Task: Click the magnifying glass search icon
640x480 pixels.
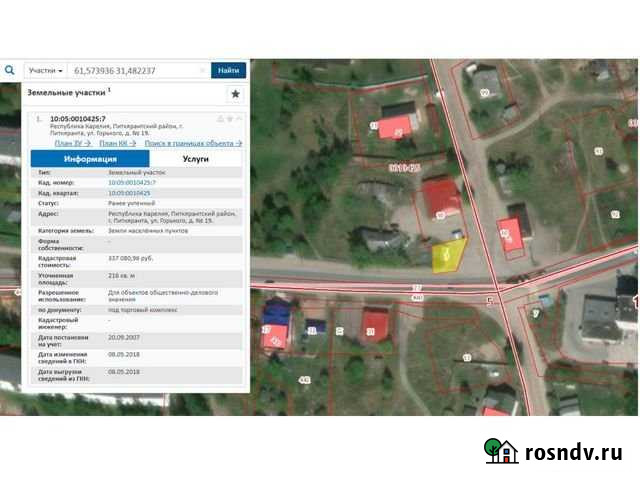Action: click(x=9, y=70)
